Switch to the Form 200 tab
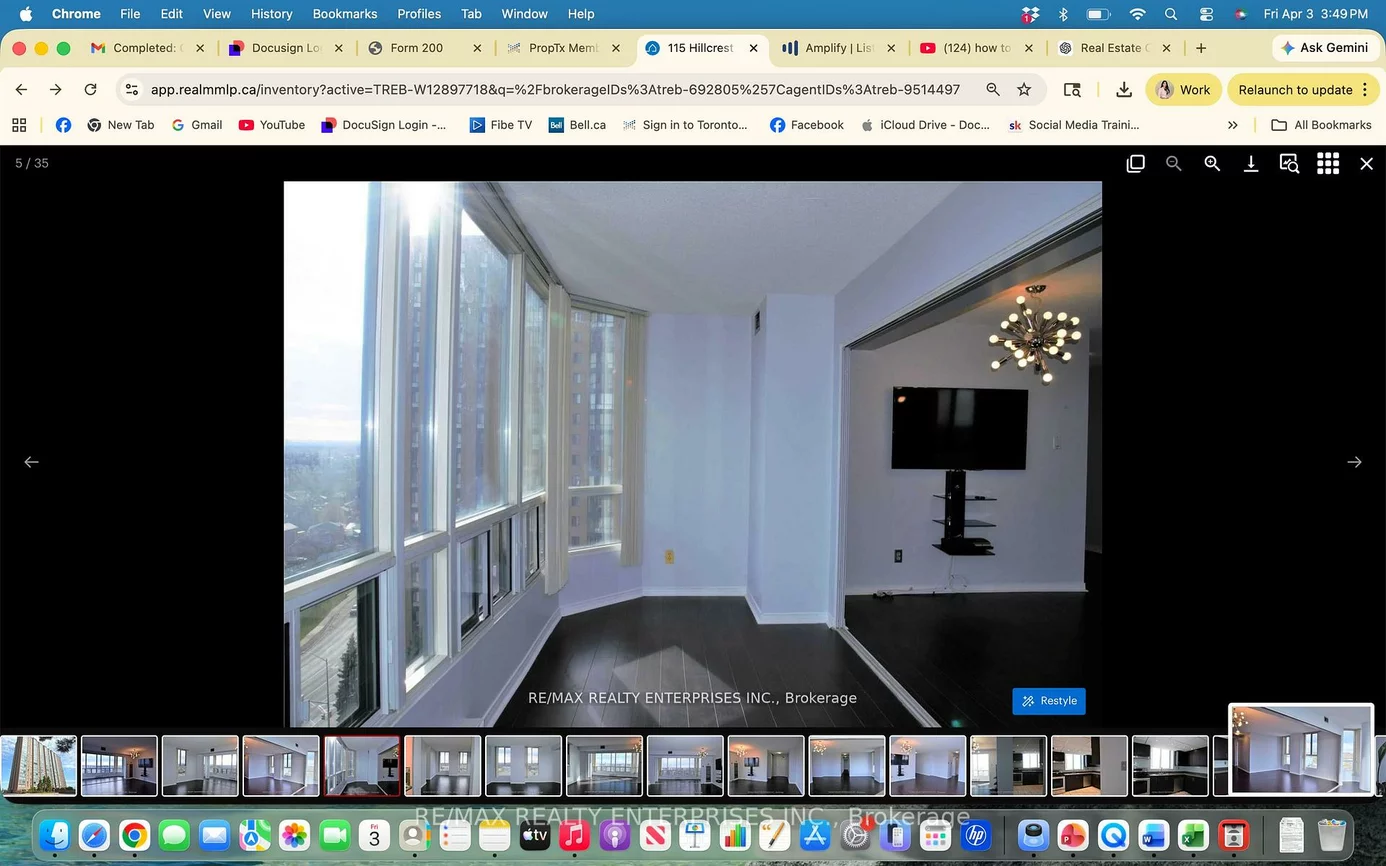 coord(415,47)
